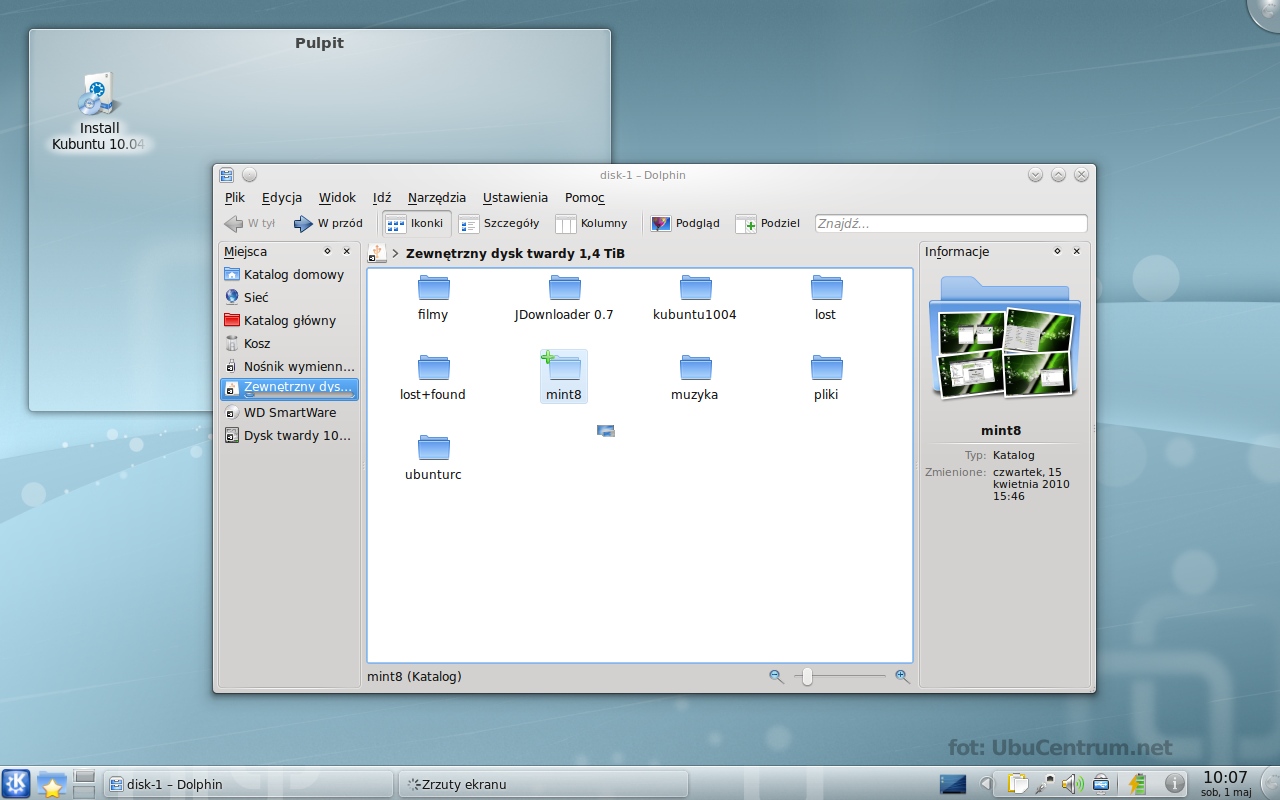1280x800 pixels.
Task: Check the battery status tray icon
Action: 1137,784
